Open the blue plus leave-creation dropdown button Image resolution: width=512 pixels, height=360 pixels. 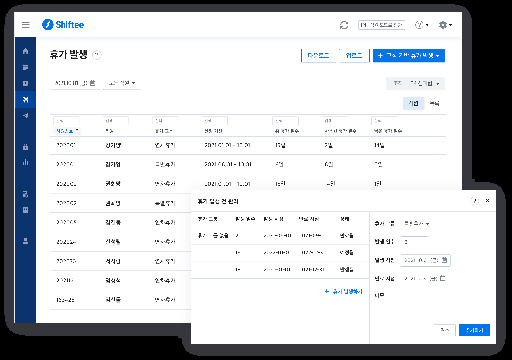pos(409,55)
